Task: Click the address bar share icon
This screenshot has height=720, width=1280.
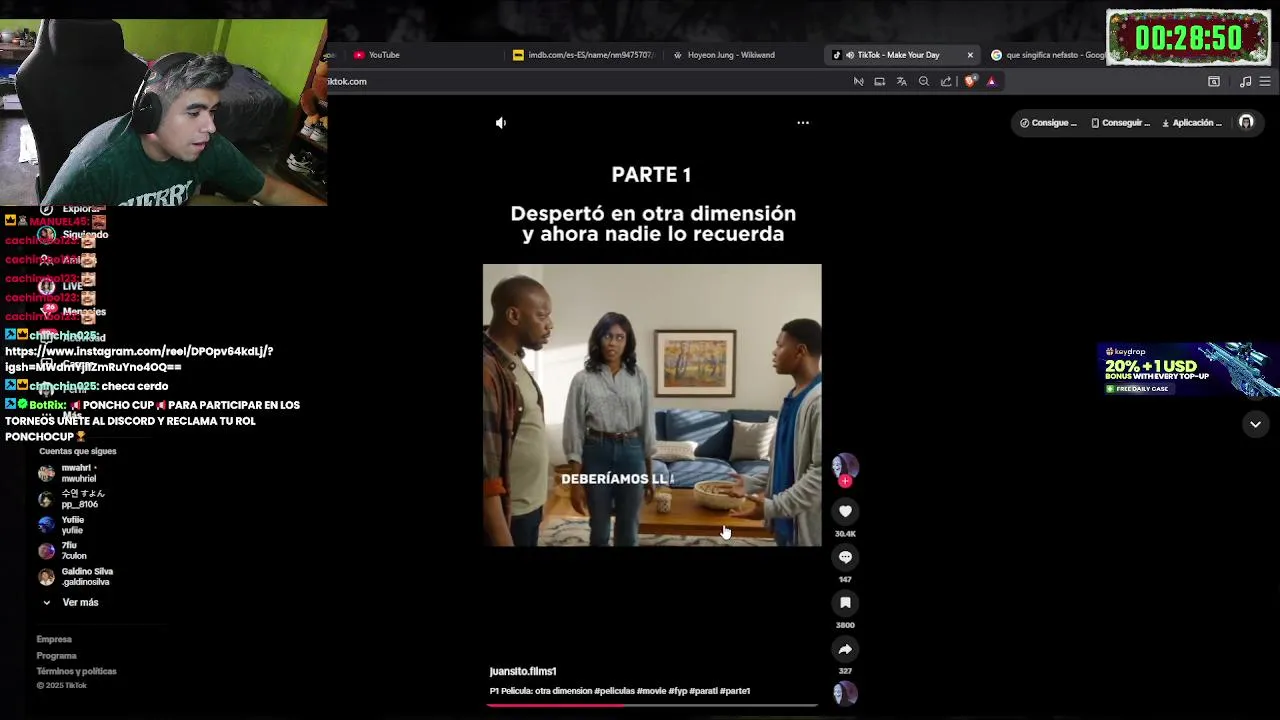Action: pyautogui.click(x=946, y=81)
